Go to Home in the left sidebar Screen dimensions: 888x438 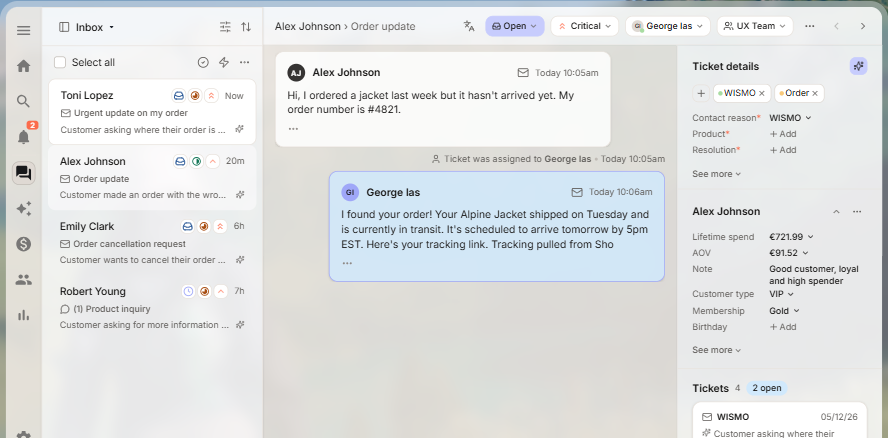pos(23,66)
